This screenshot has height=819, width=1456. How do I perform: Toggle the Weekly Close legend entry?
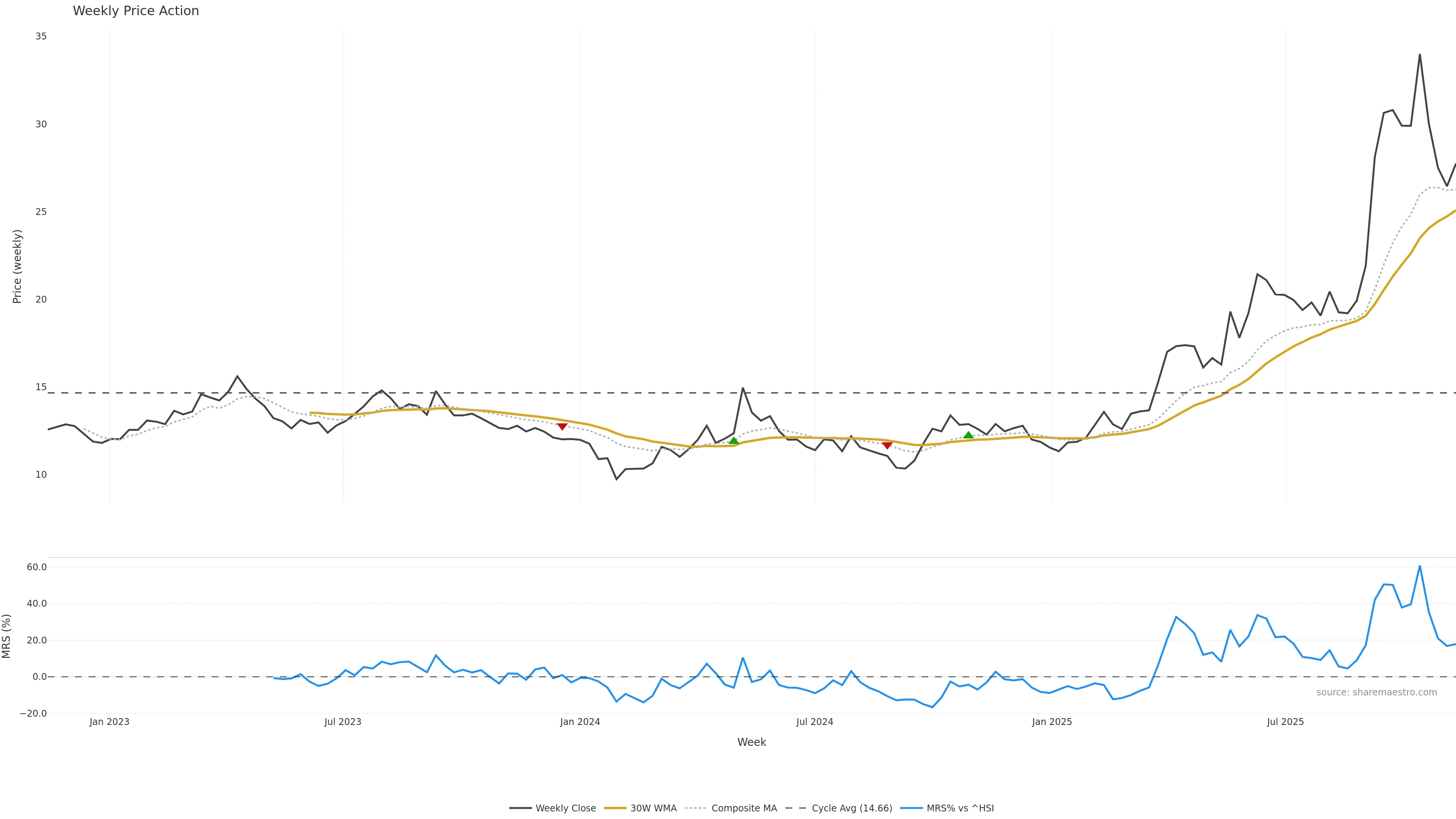553,808
